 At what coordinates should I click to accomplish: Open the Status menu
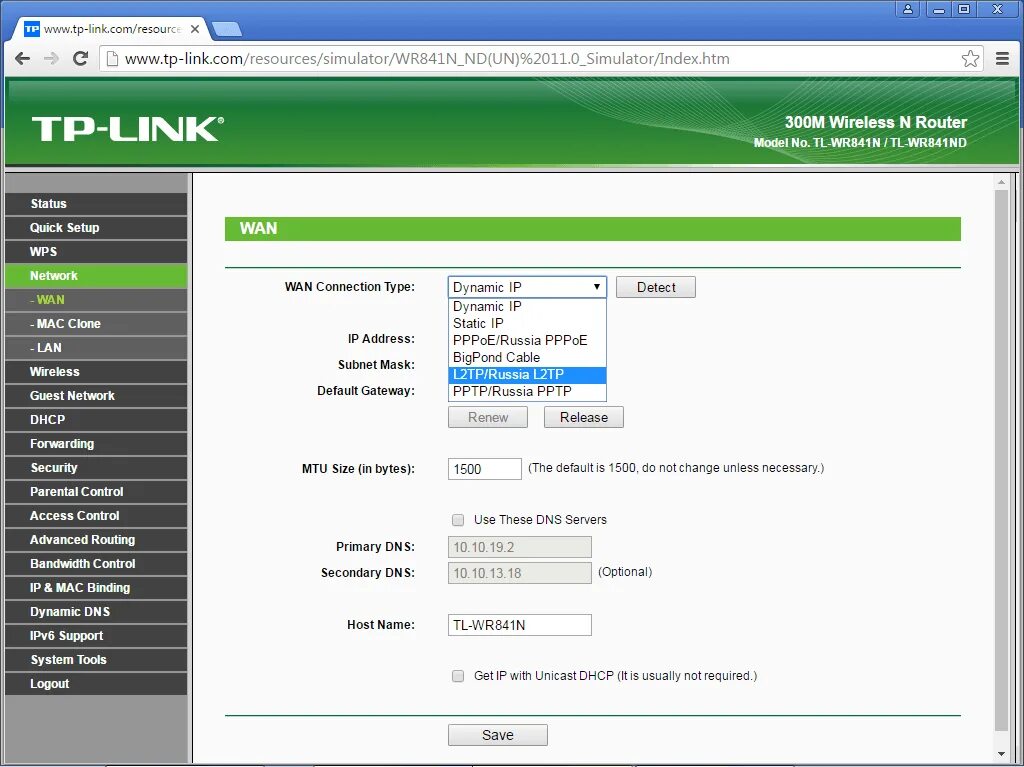pos(96,204)
